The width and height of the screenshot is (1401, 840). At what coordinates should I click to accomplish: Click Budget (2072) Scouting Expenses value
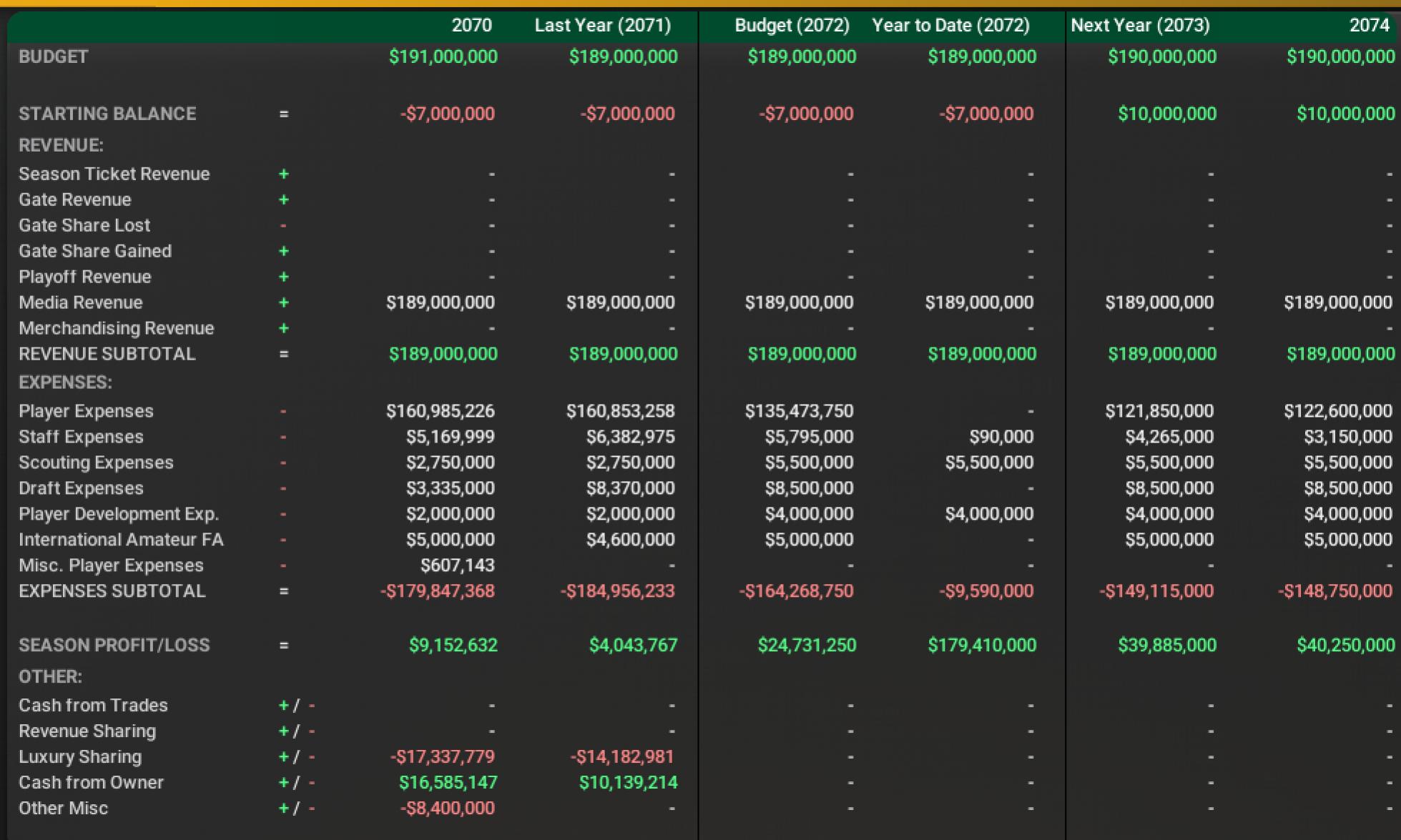tap(809, 463)
